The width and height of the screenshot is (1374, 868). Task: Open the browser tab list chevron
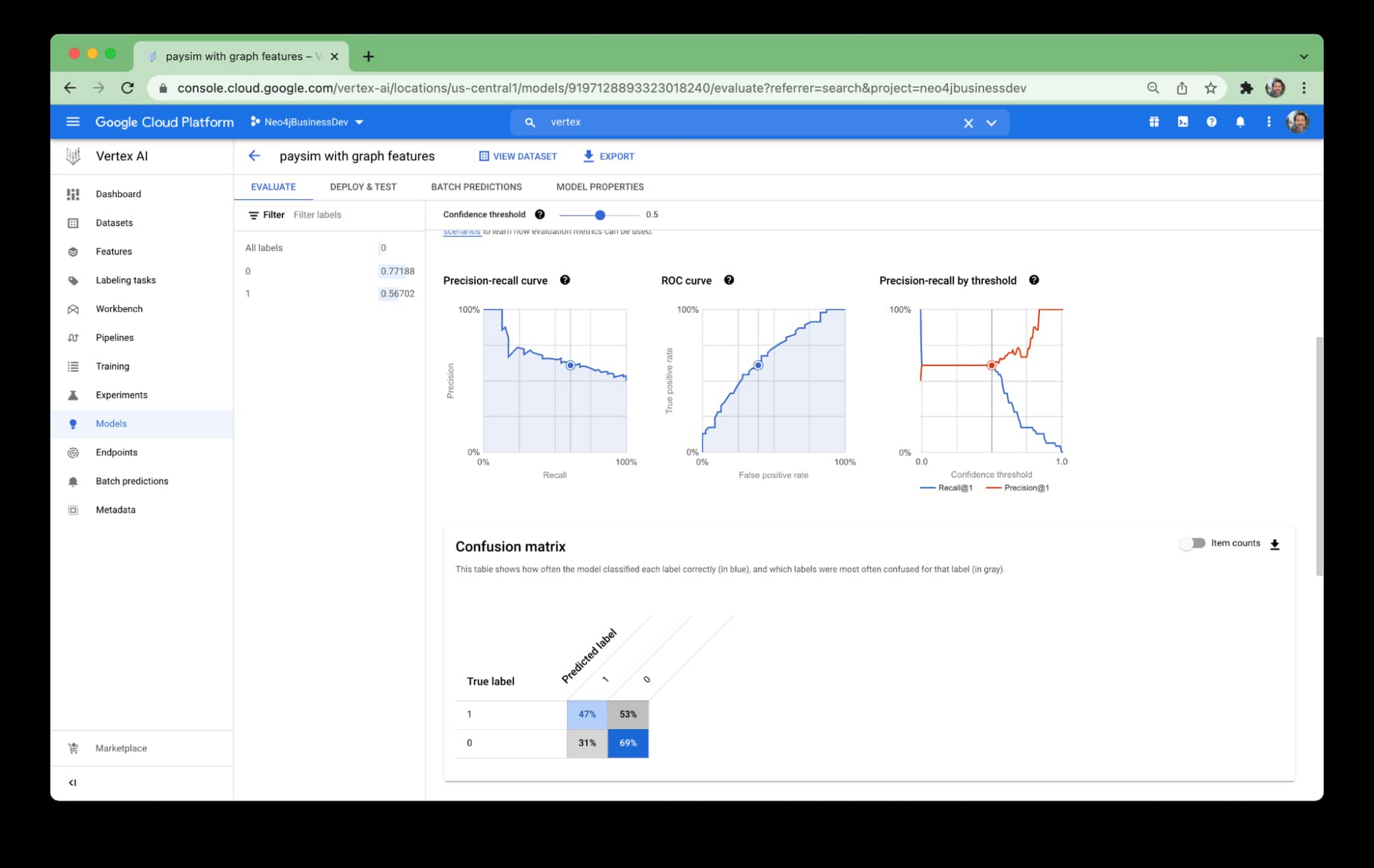(1303, 56)
